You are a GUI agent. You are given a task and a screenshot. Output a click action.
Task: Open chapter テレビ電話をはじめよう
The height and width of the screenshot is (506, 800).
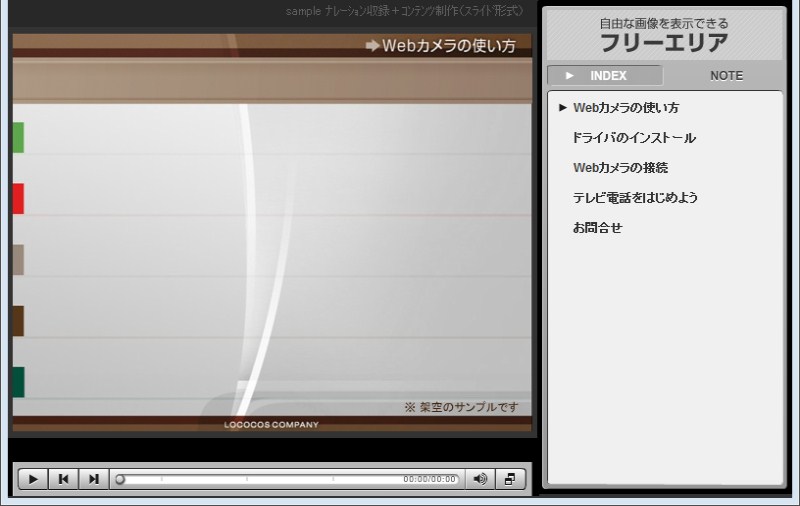pos(635,197)
